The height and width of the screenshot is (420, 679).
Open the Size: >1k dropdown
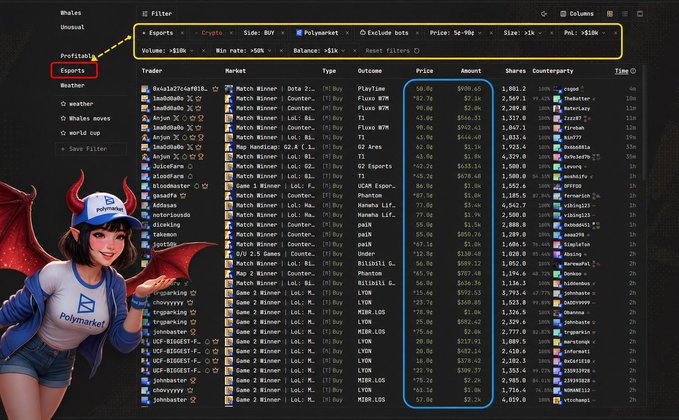522,33
